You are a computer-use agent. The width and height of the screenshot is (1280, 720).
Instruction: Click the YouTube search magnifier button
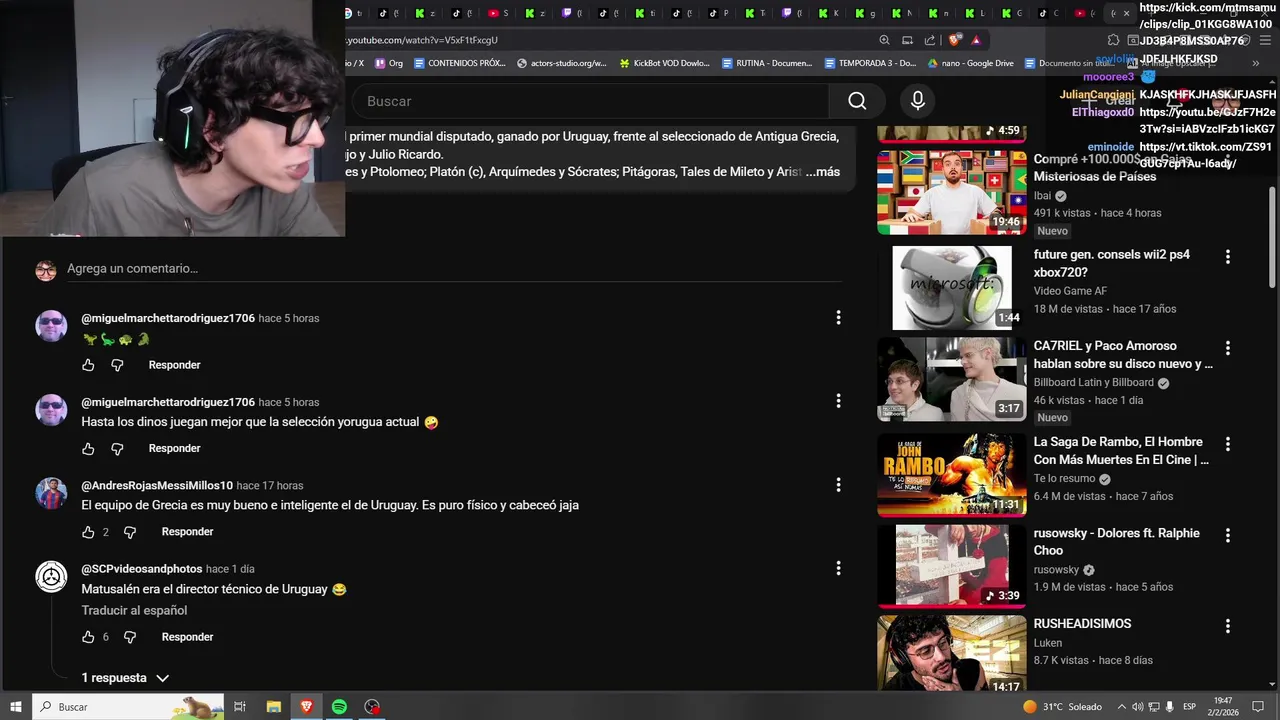coord(857,101)
